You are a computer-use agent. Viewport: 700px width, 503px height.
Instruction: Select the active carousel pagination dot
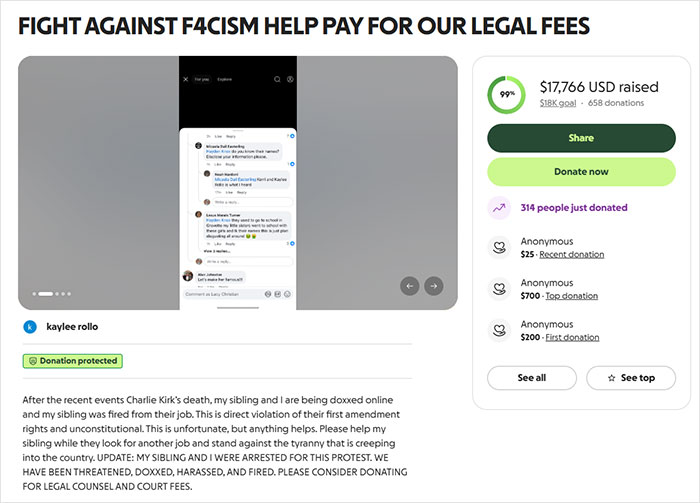(x=46, y=294)
